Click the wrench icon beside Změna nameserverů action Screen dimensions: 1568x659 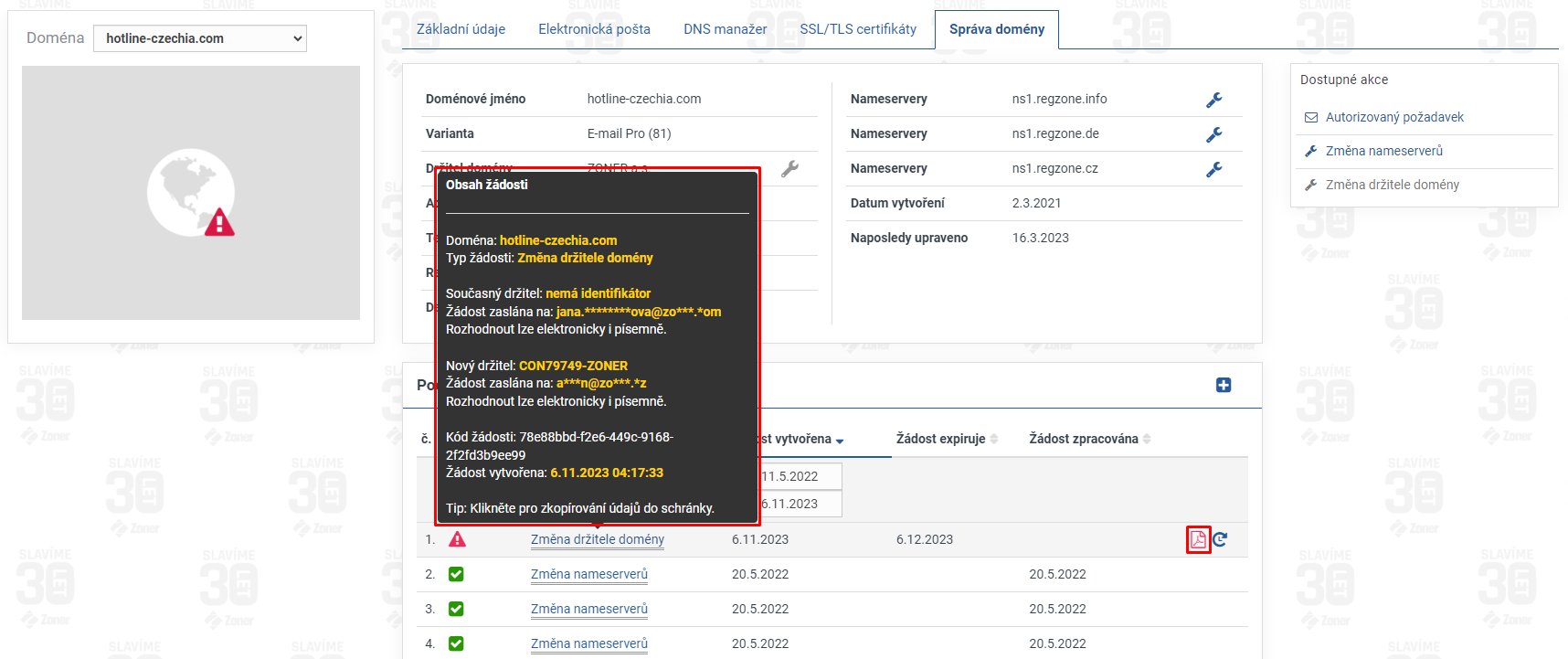click(x=1311, y=151)
